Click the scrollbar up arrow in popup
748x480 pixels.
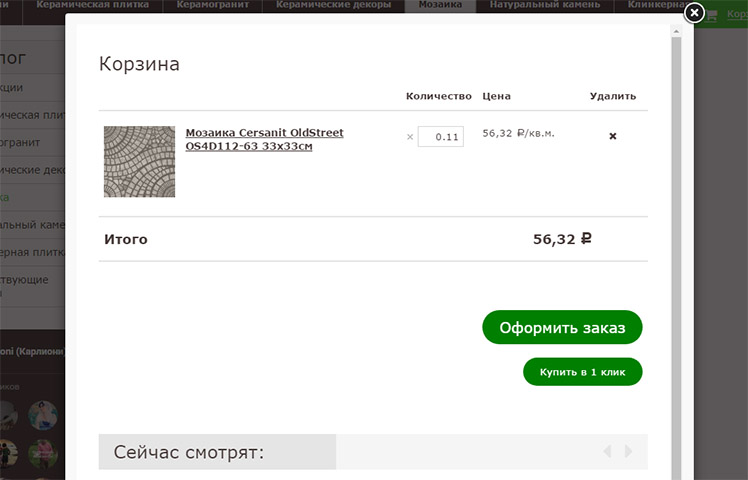click(x=676, y=32)
